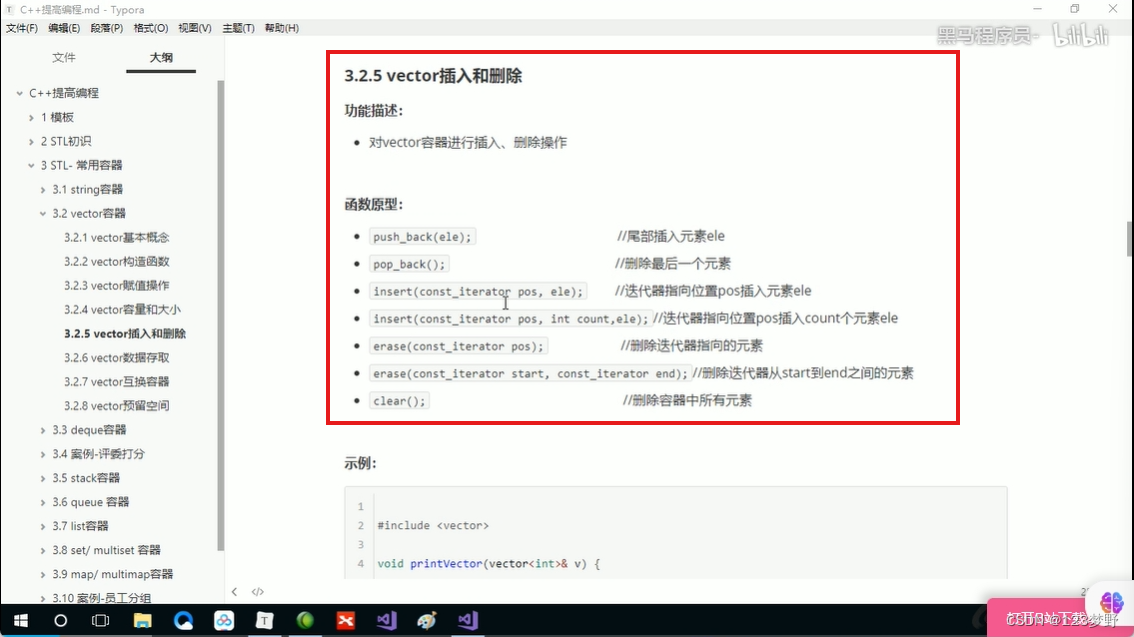This screenshot has width=1134, height=637.
Task: Open the 格式(O) menu
Action: pos(148,27)
